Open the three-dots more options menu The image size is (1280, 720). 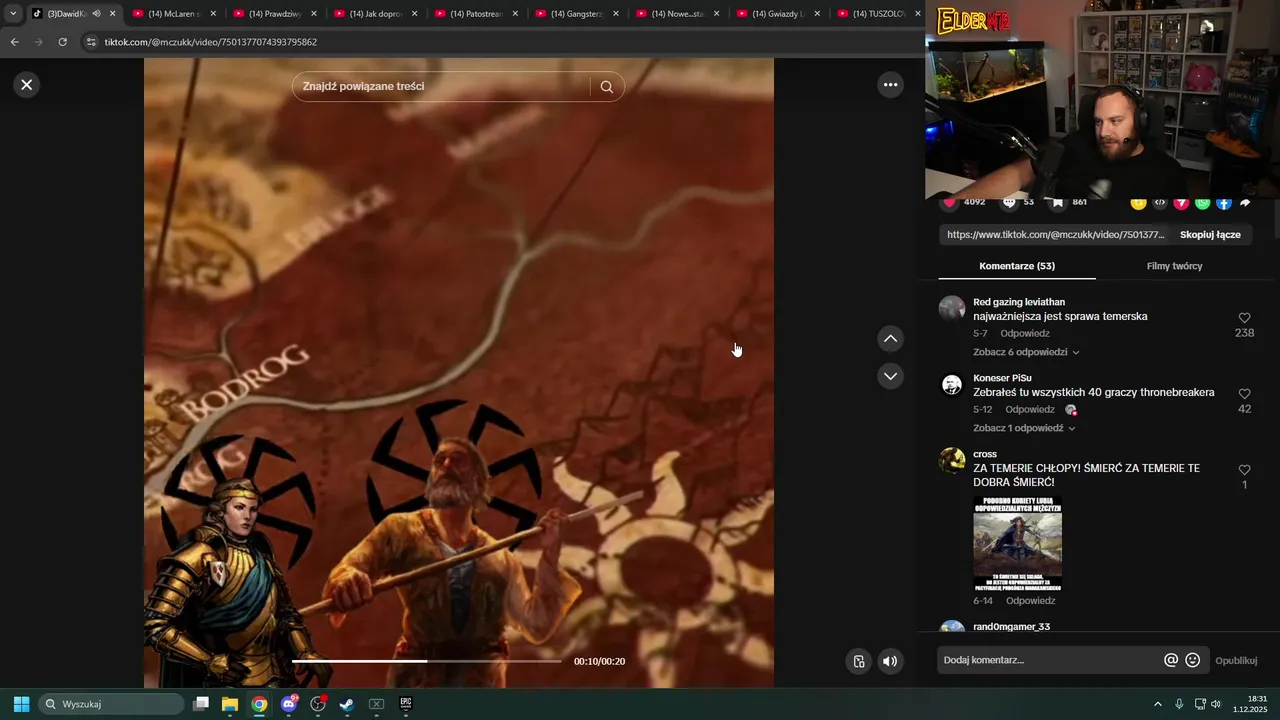890,85
